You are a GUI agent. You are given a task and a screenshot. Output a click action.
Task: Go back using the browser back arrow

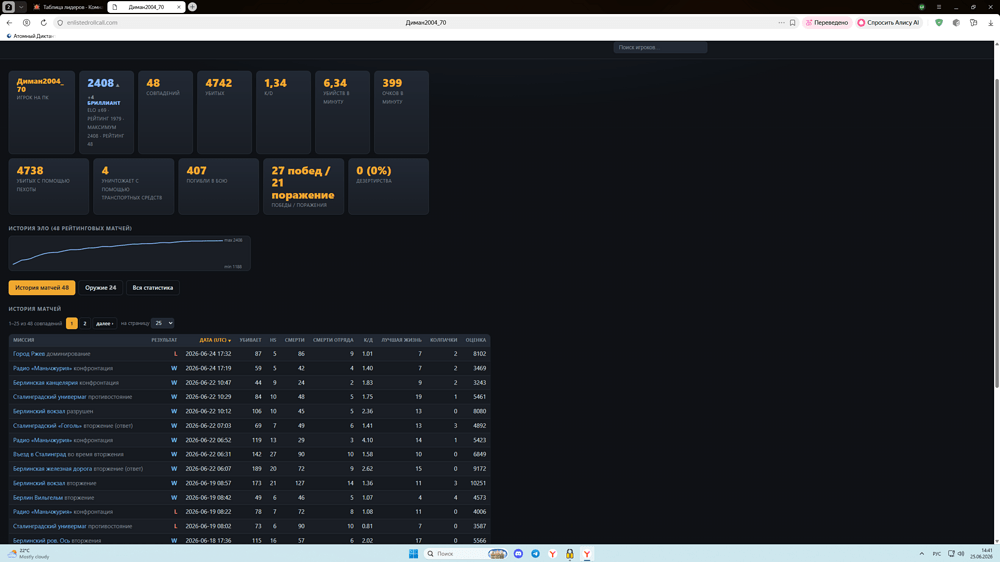9,22
